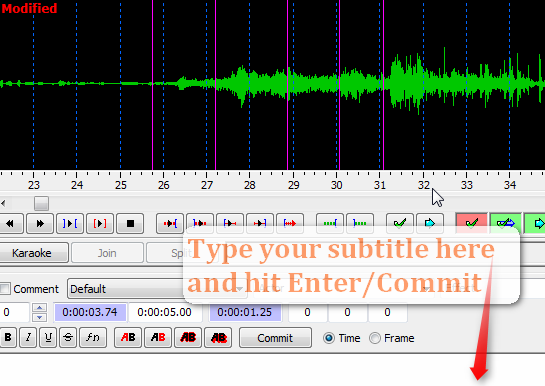The width and height of the screenshot is (545, 386).
Task: Stop audio playback
Action: click(130, 223)
